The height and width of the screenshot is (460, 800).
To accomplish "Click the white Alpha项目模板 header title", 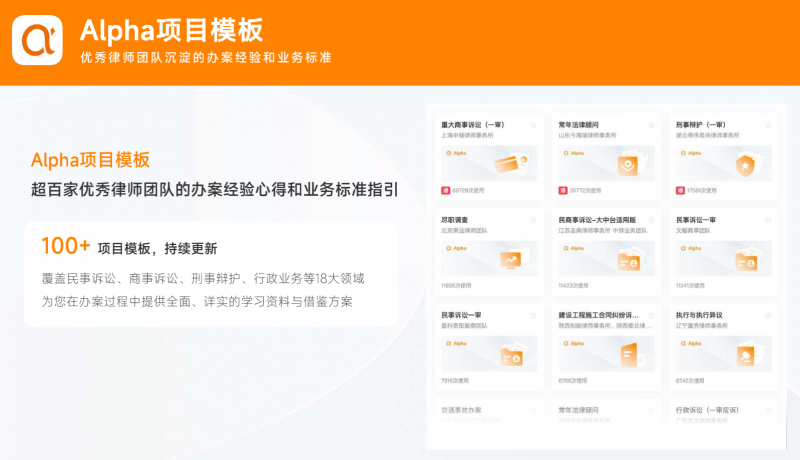I will (171, 30).
